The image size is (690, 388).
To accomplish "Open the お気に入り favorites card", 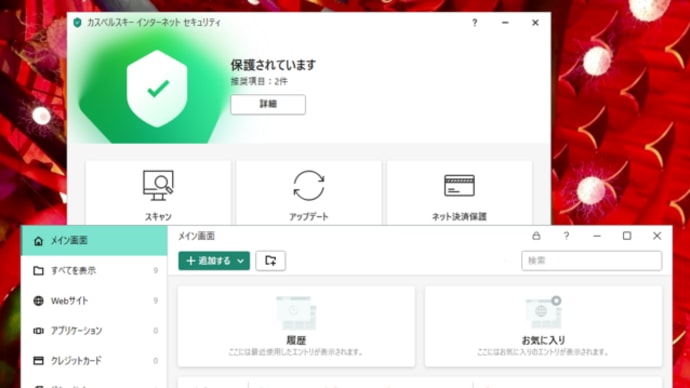I will pos(543,326).
